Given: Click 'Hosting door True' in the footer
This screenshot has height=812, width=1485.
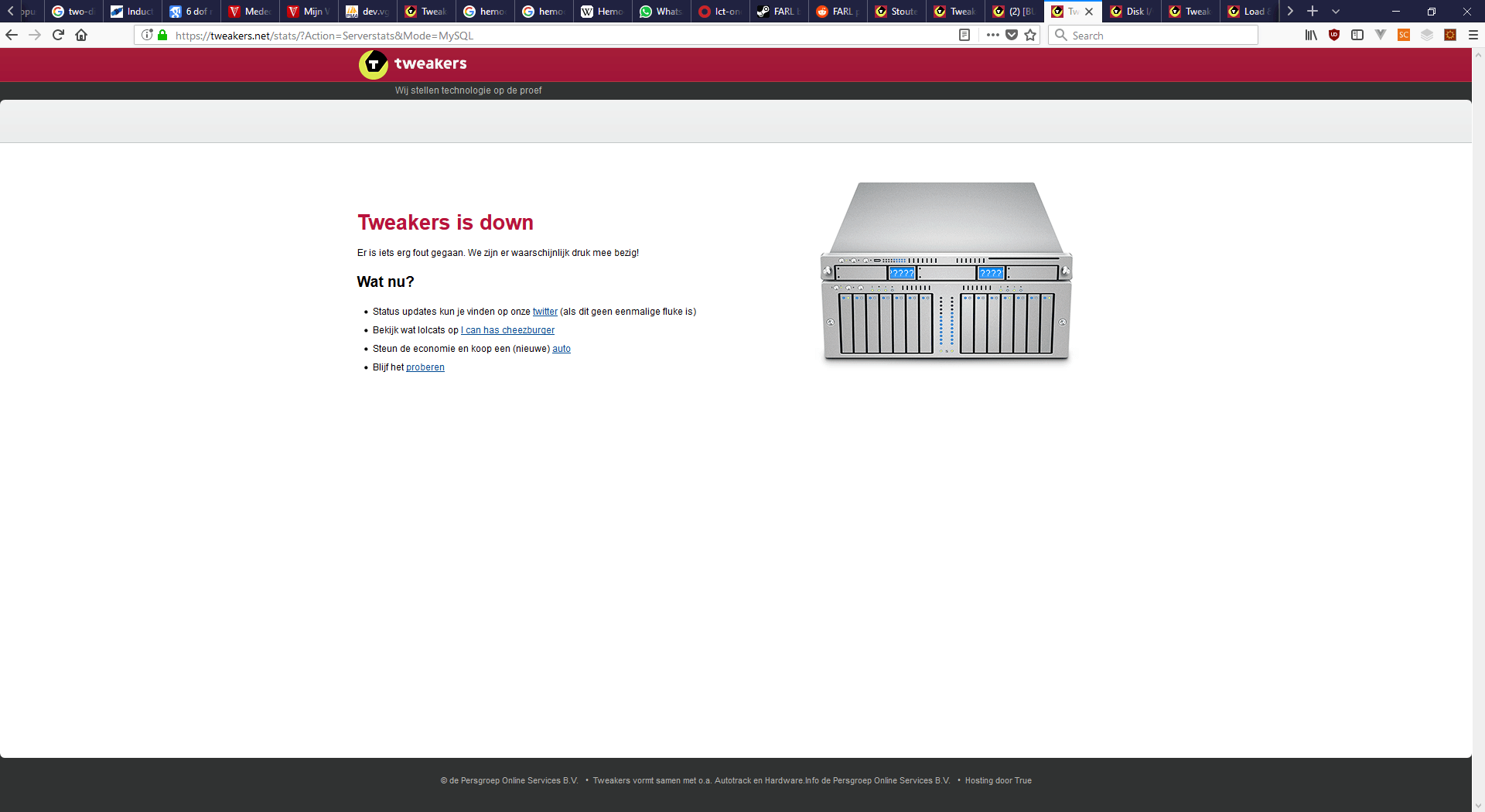Looking at the screenshot, I should [x=998, y=780].
